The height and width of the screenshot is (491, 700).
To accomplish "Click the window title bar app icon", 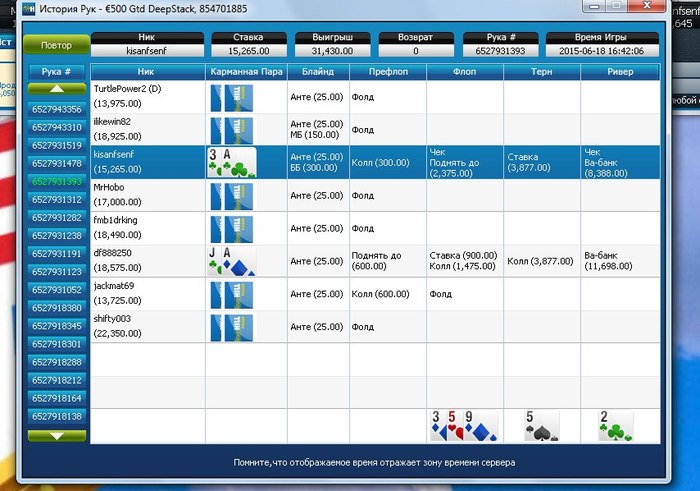I will [29, 8].
